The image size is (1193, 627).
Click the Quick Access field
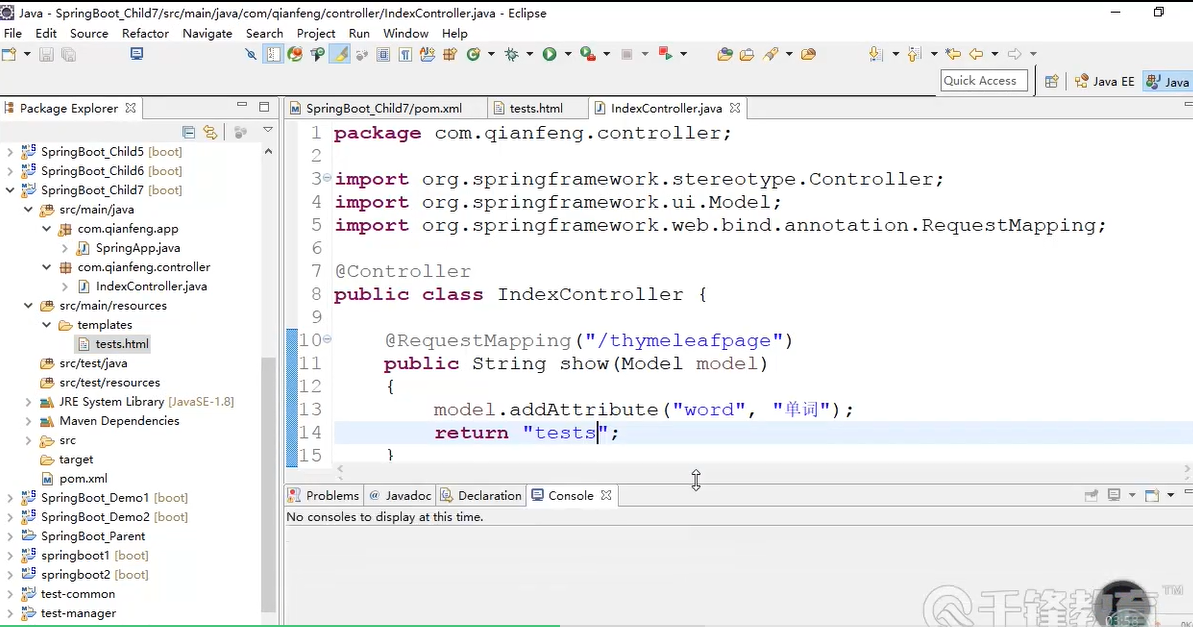tap(985, 81)
